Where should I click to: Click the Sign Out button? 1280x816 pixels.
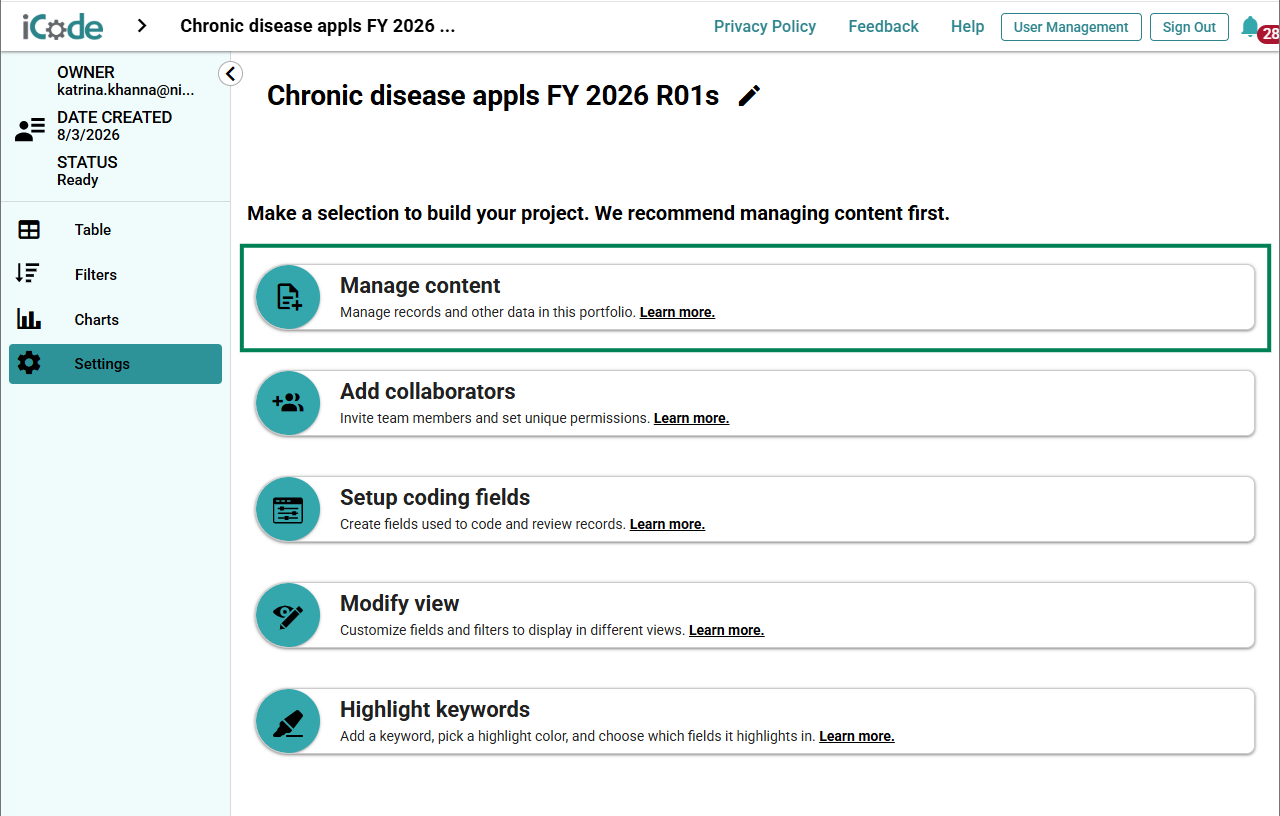click(x=1189, y=27)
